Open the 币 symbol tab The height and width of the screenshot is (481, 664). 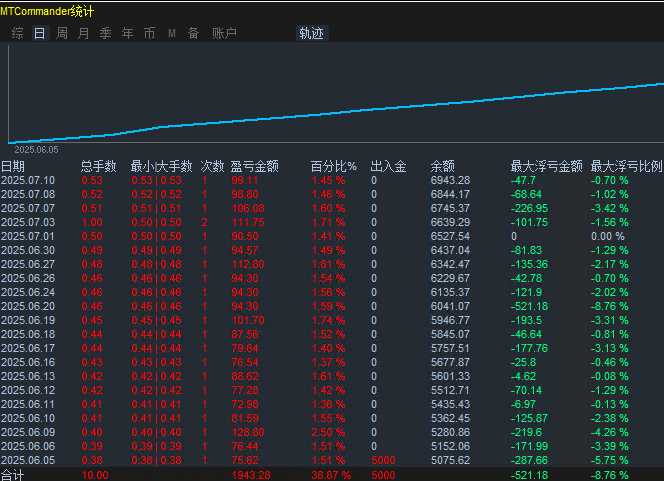[x=149, y=33]
